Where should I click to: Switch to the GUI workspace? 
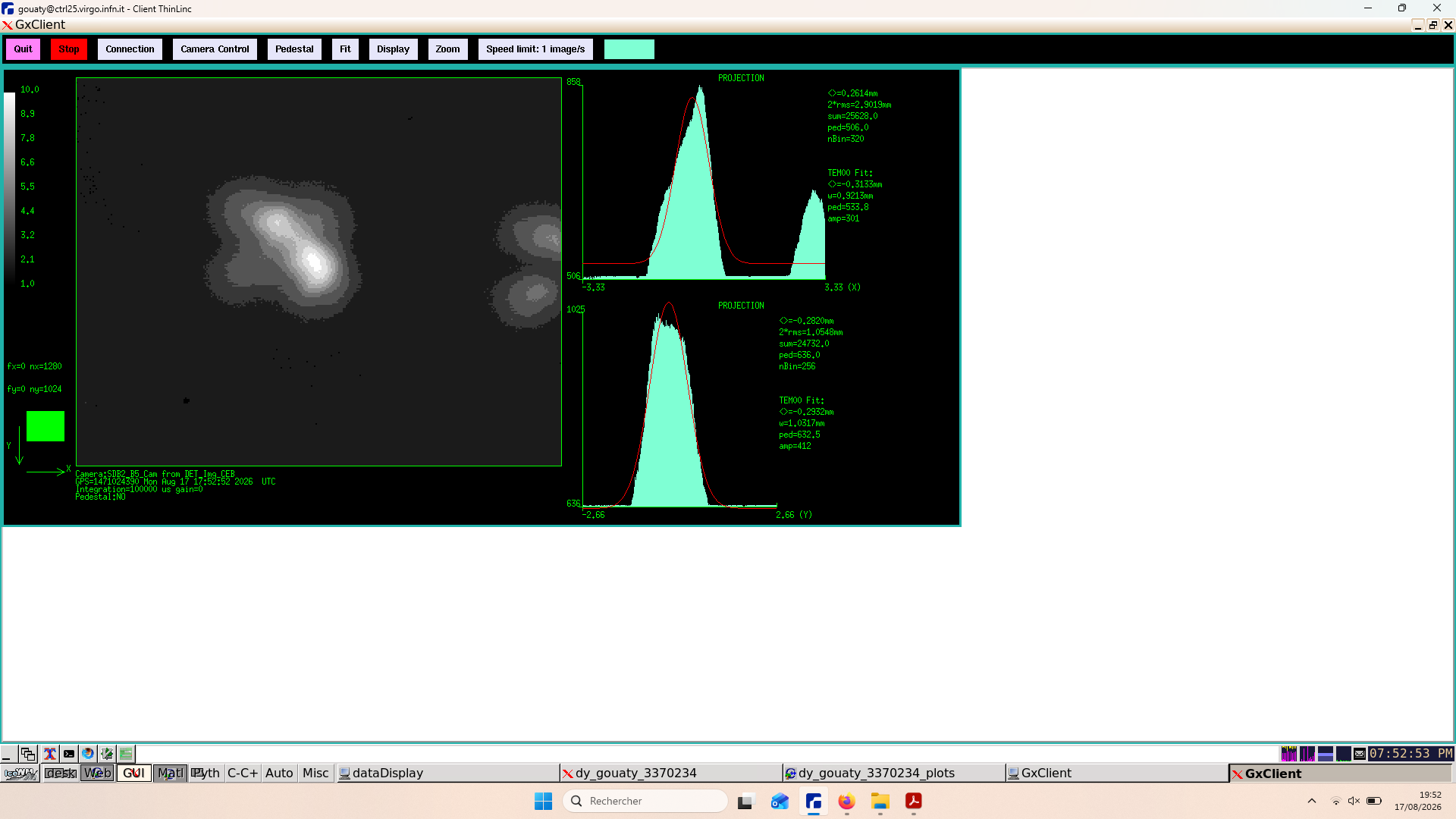[133, 773]
